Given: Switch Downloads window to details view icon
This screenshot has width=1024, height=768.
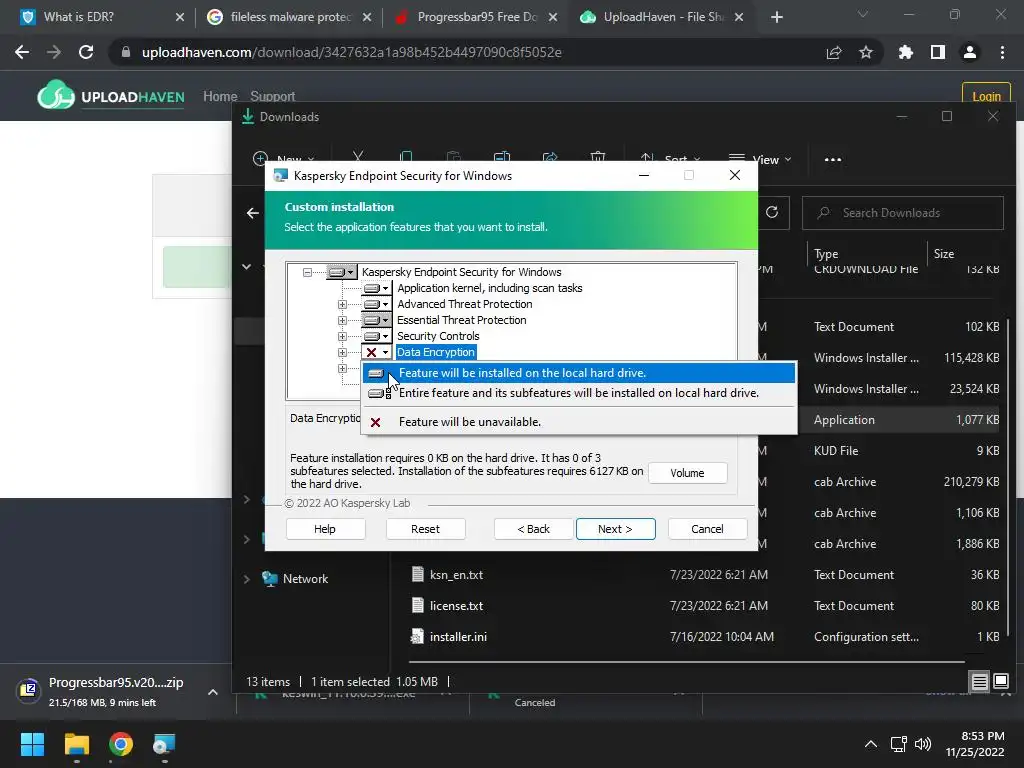Looking at the screenshot, I should 980,682.
